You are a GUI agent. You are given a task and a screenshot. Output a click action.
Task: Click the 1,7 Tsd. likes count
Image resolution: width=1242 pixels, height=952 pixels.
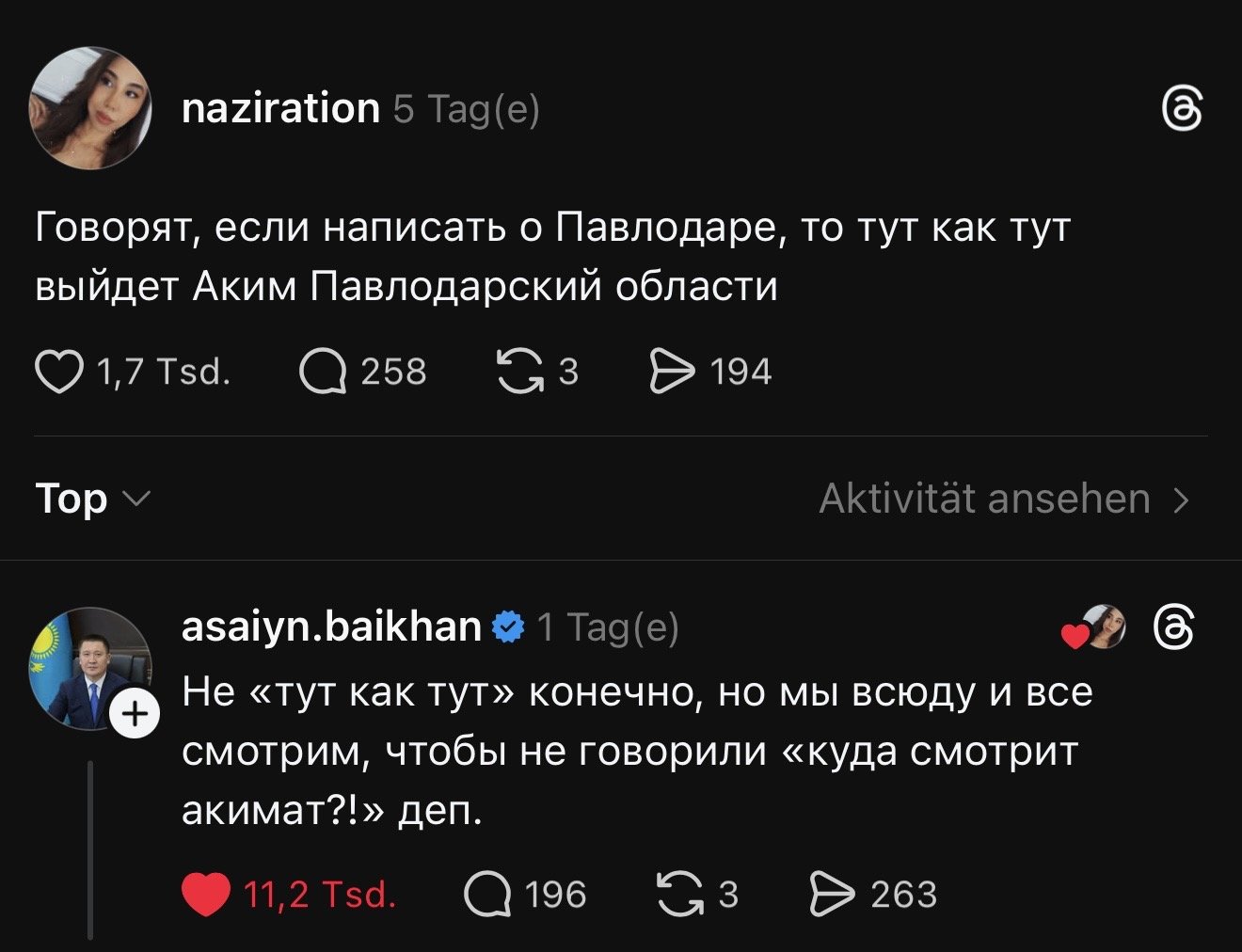point(164,373)
